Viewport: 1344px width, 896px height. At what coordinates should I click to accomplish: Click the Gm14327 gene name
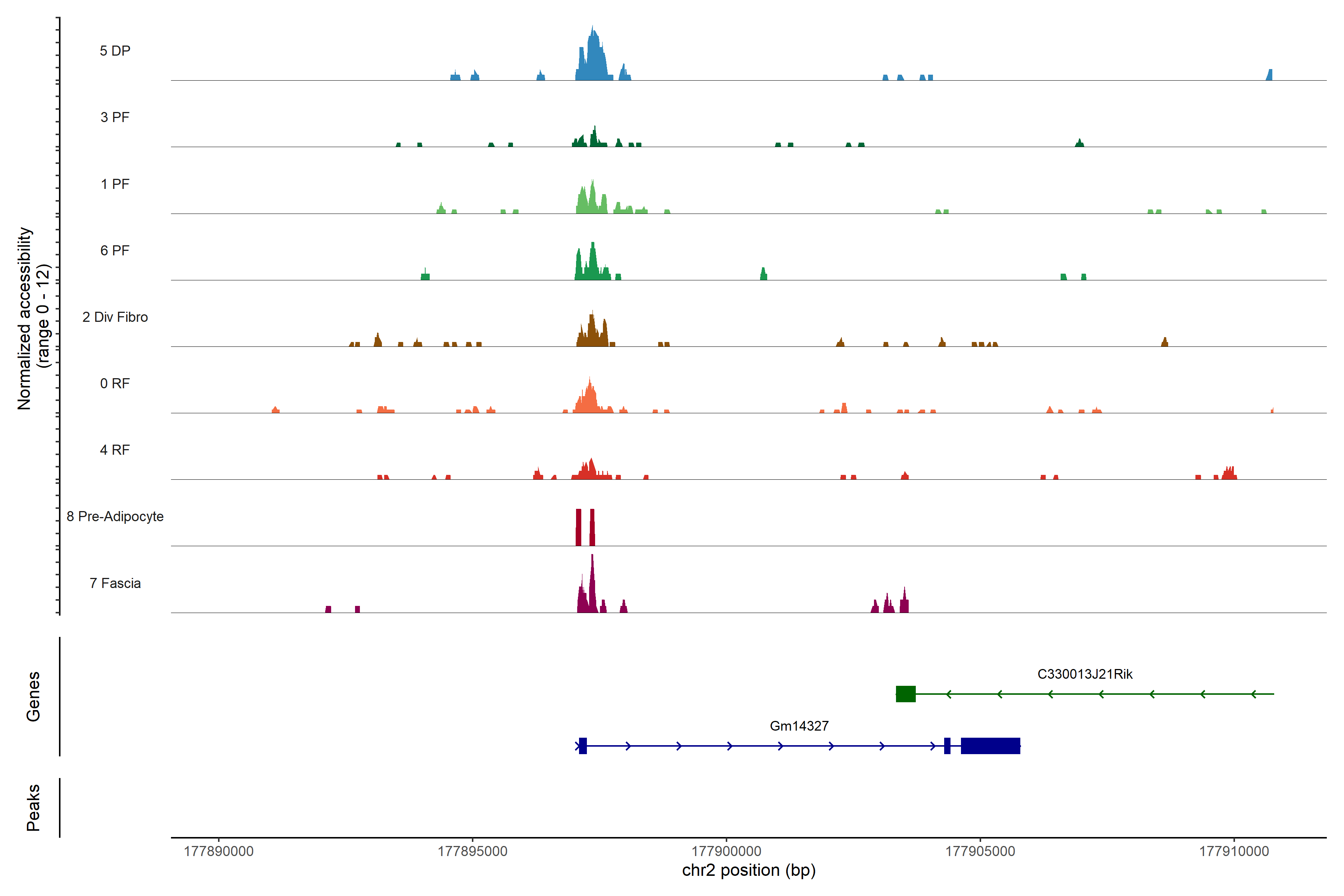[799, 726]
